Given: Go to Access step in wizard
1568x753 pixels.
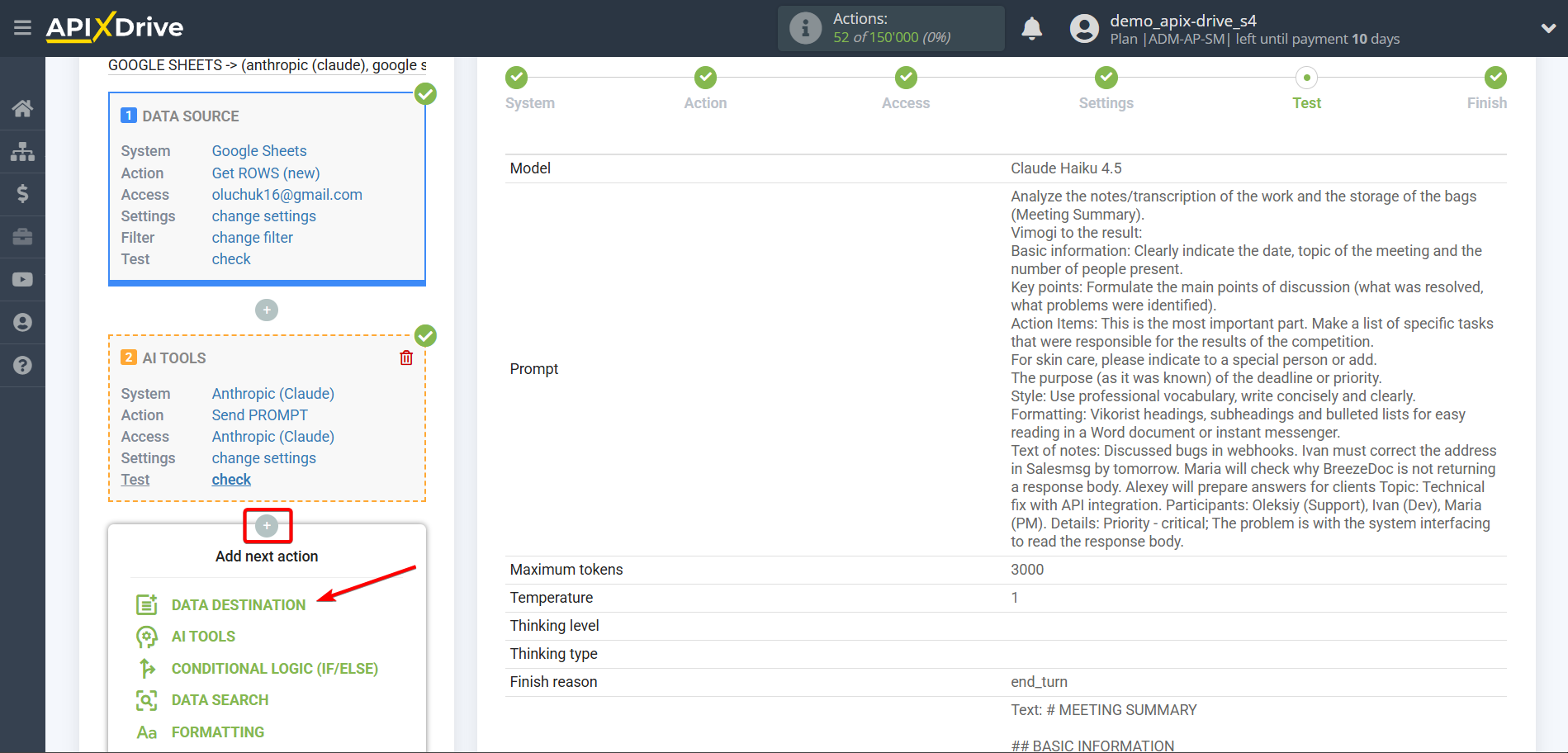Looking at the screenshot, I should tap(906, 78).
